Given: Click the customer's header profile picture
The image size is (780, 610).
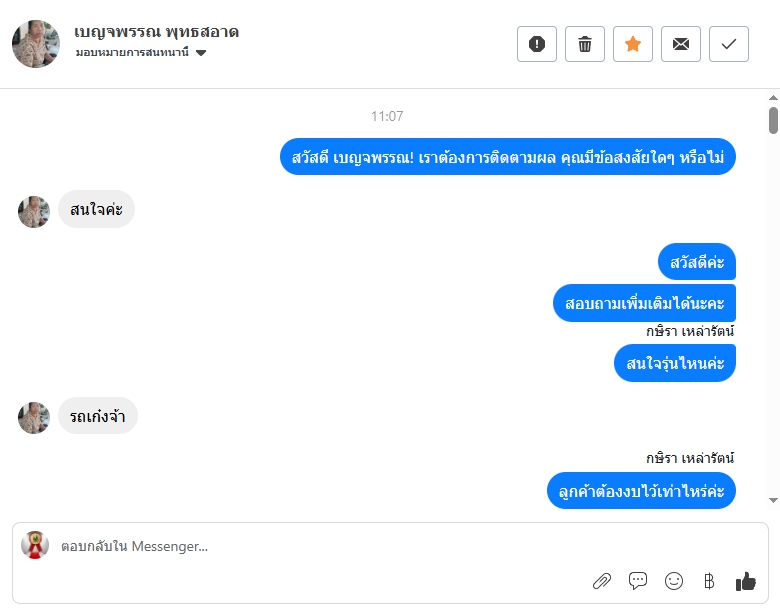Looking at the screenshot, I should [36, 44].
